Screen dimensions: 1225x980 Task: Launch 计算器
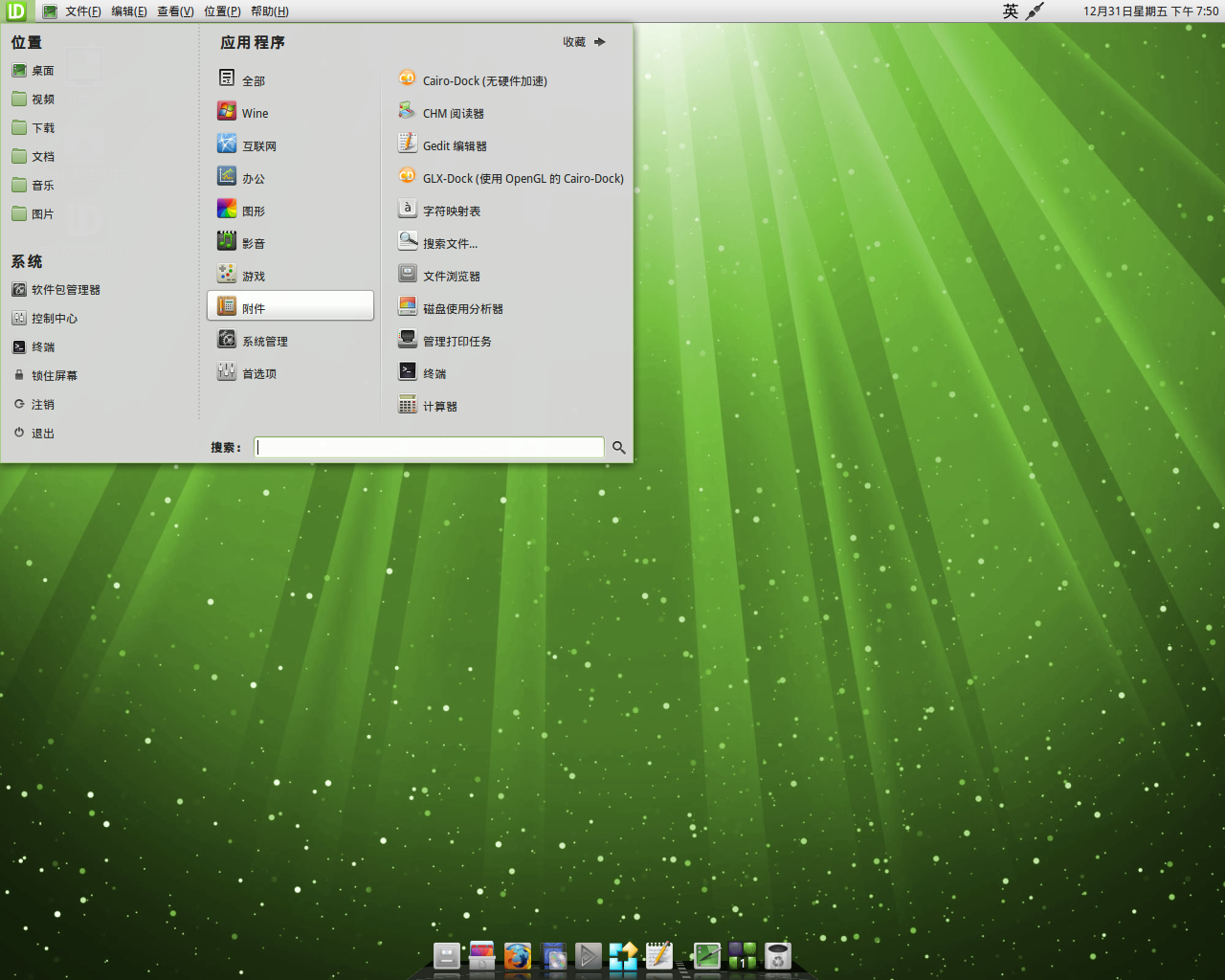coord(428,406)
